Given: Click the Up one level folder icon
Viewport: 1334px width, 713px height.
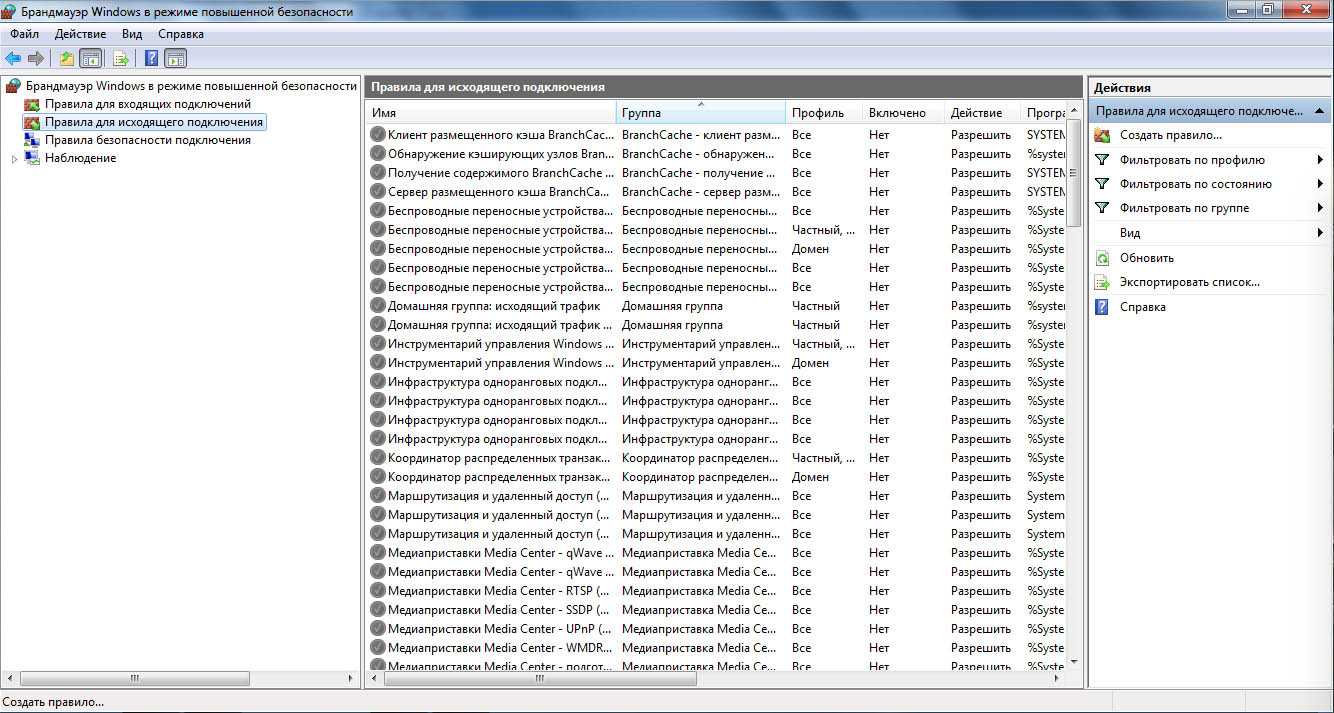Looking at the screenshot, I should click(x=67, y=58).
